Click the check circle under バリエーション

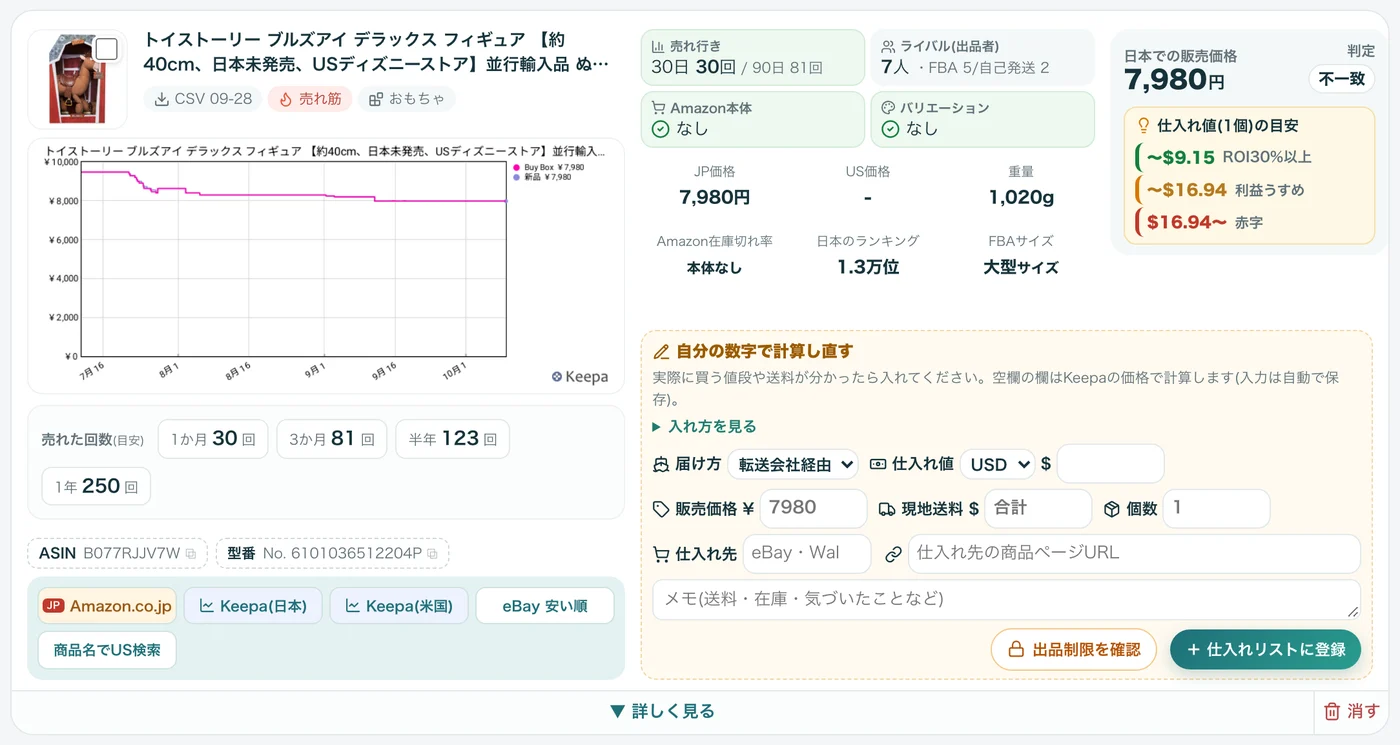pyautogui.click(x=890, y=129)
